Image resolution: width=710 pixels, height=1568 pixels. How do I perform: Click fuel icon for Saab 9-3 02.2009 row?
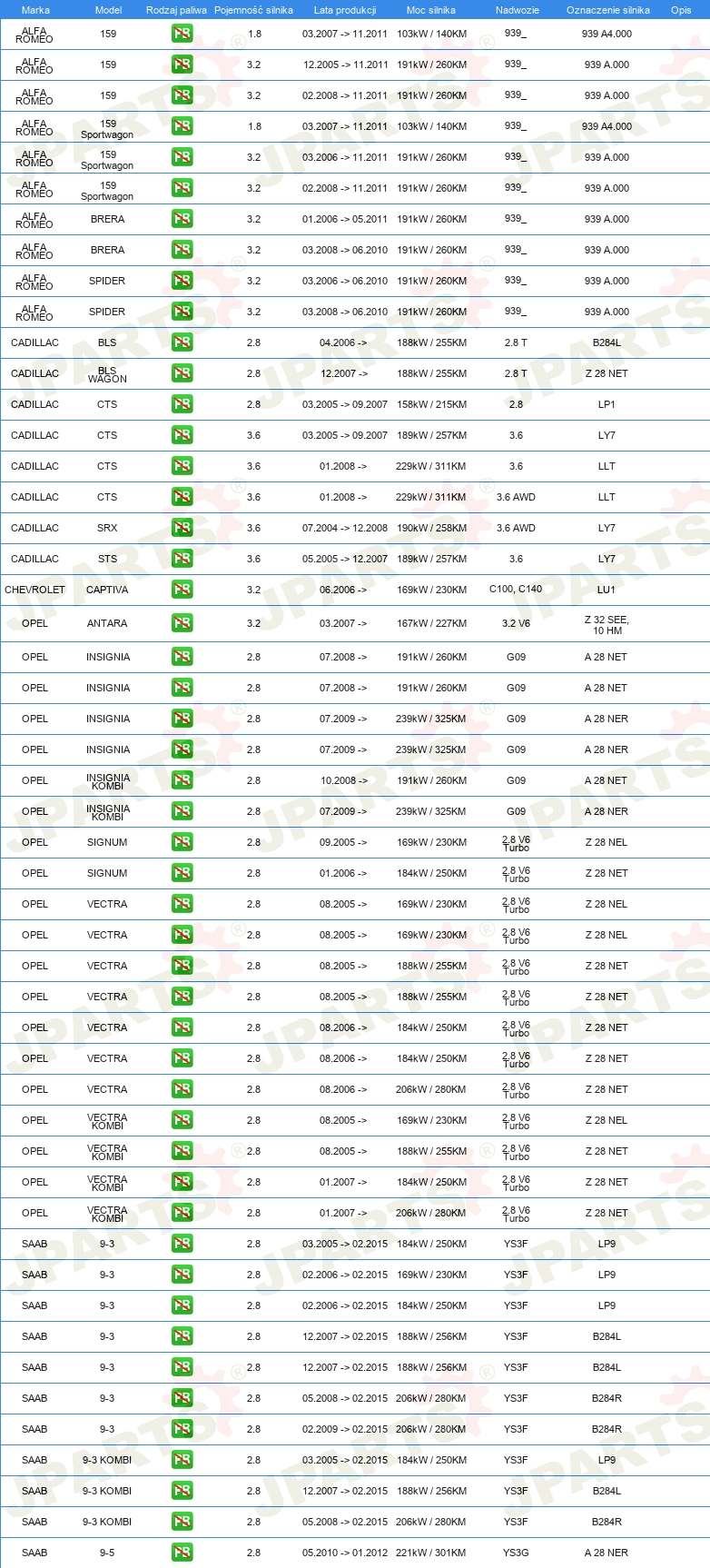pos(182,1429)
